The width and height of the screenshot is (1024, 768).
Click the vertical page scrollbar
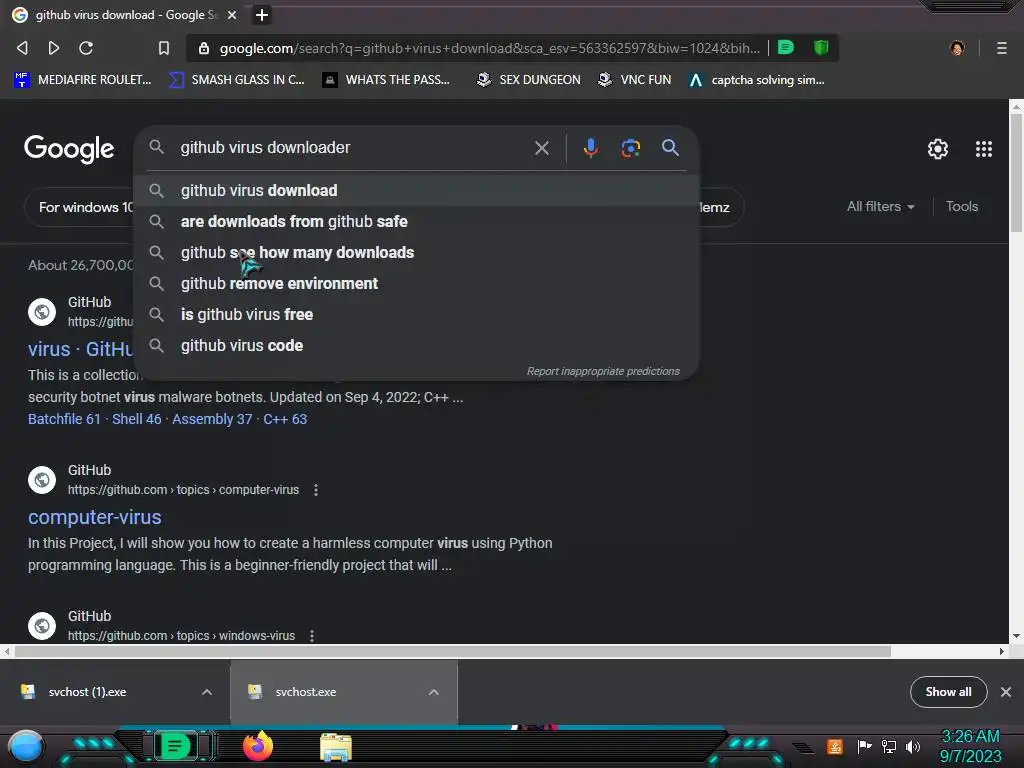pyautogui.click(x=1016, y=172)
